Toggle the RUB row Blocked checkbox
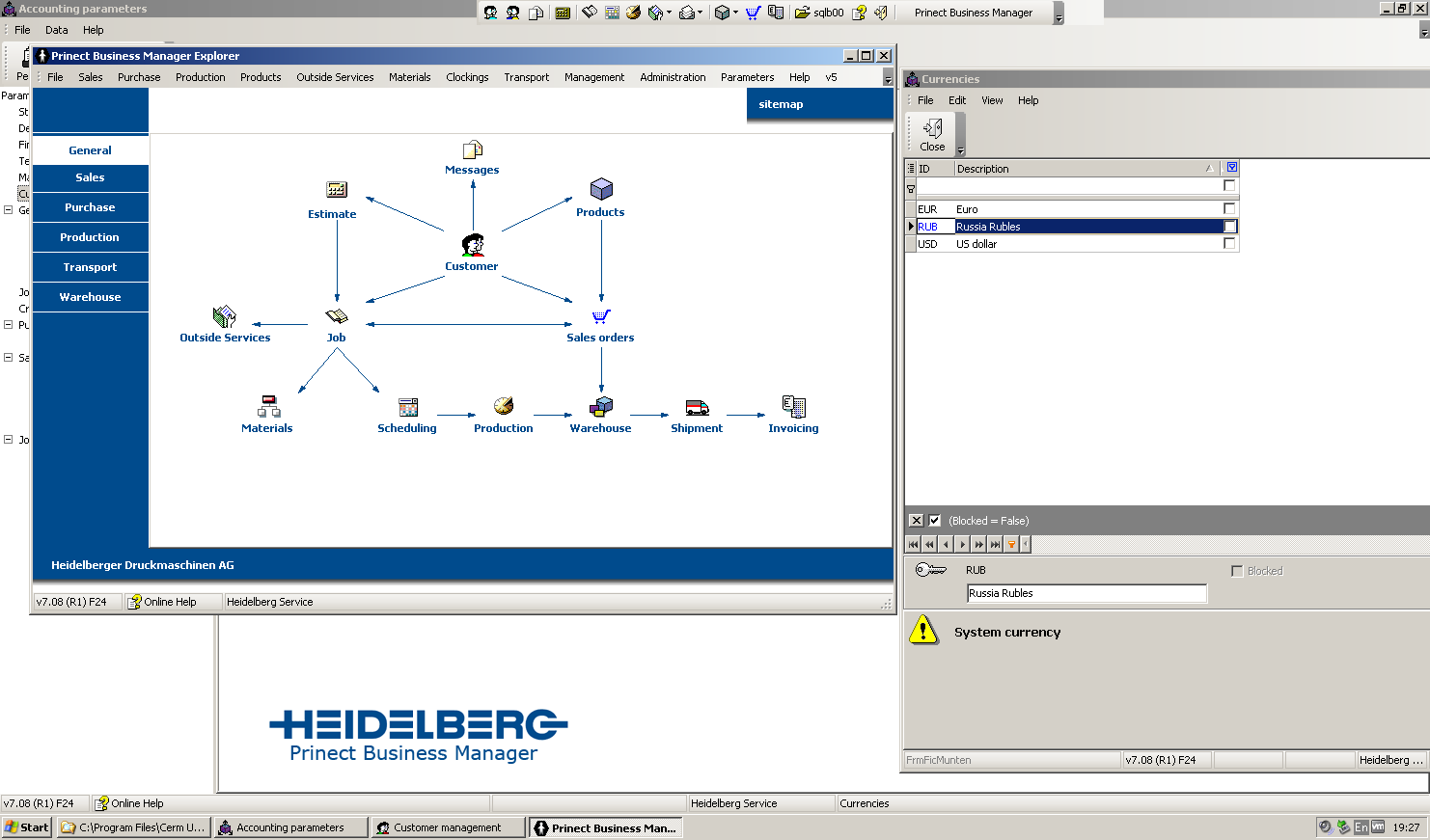Viewport: 1430px width, 840px height. [x=1229, y=227]
